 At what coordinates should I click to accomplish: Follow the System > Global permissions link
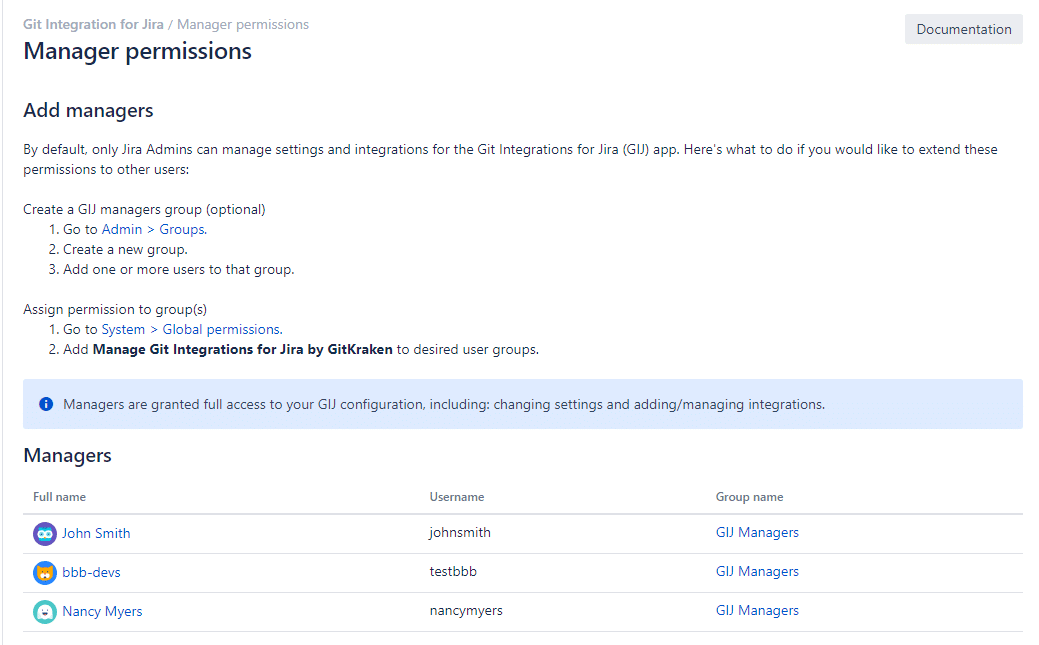click(192, 329)
